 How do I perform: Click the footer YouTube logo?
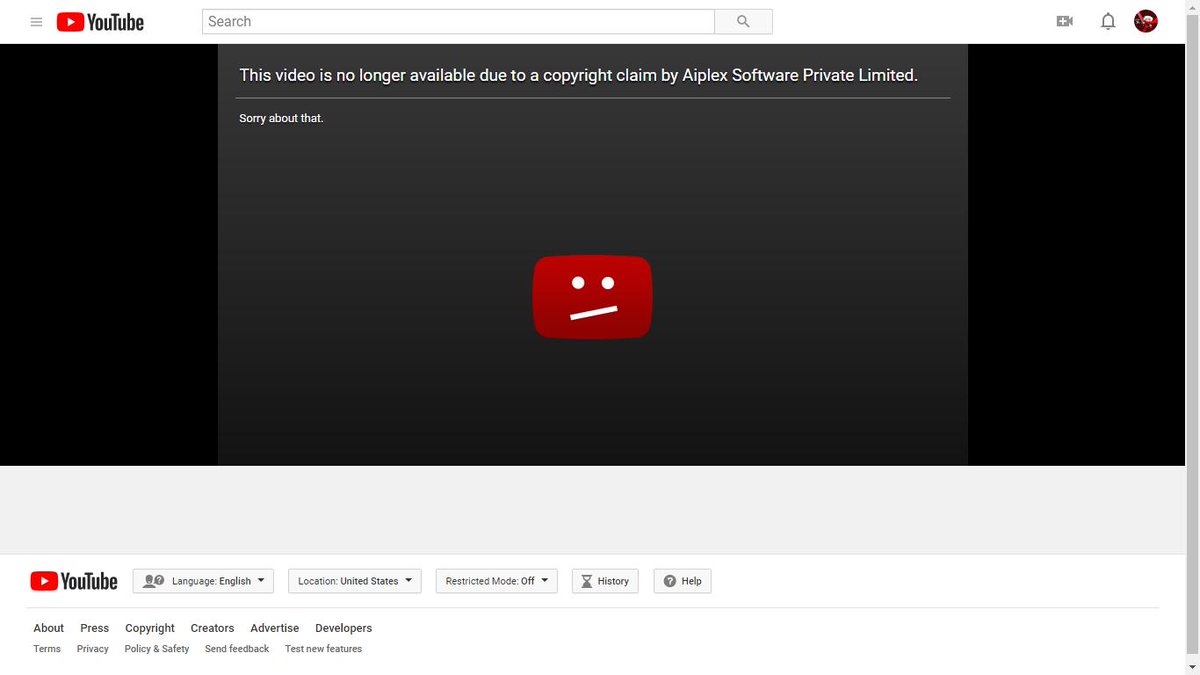[74, 581]
